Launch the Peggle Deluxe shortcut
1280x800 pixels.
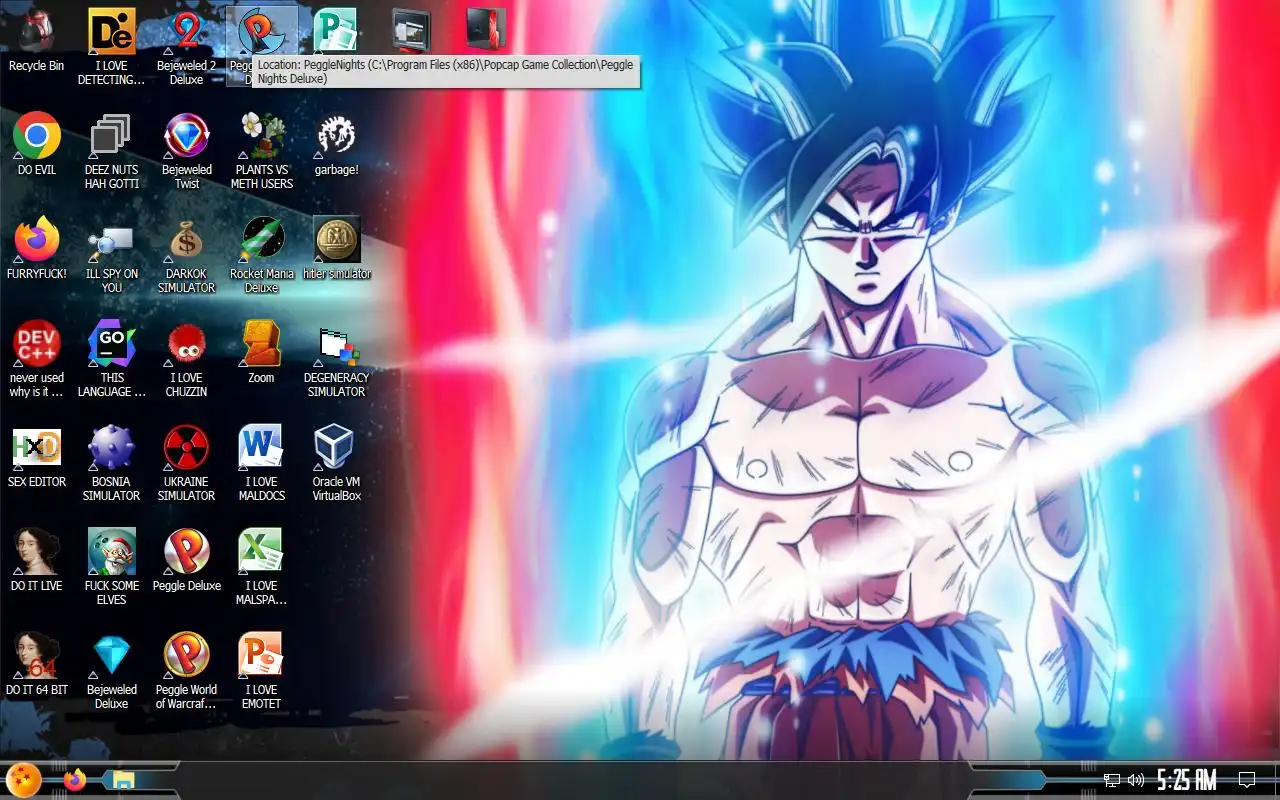(x=187, y=551)
